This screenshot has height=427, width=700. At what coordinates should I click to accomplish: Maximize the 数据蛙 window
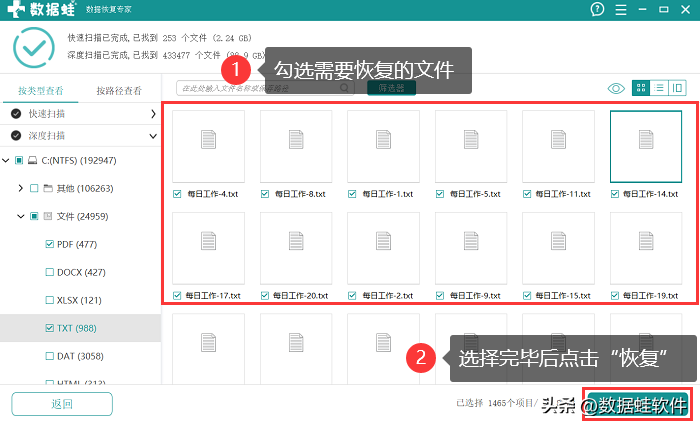664,9
